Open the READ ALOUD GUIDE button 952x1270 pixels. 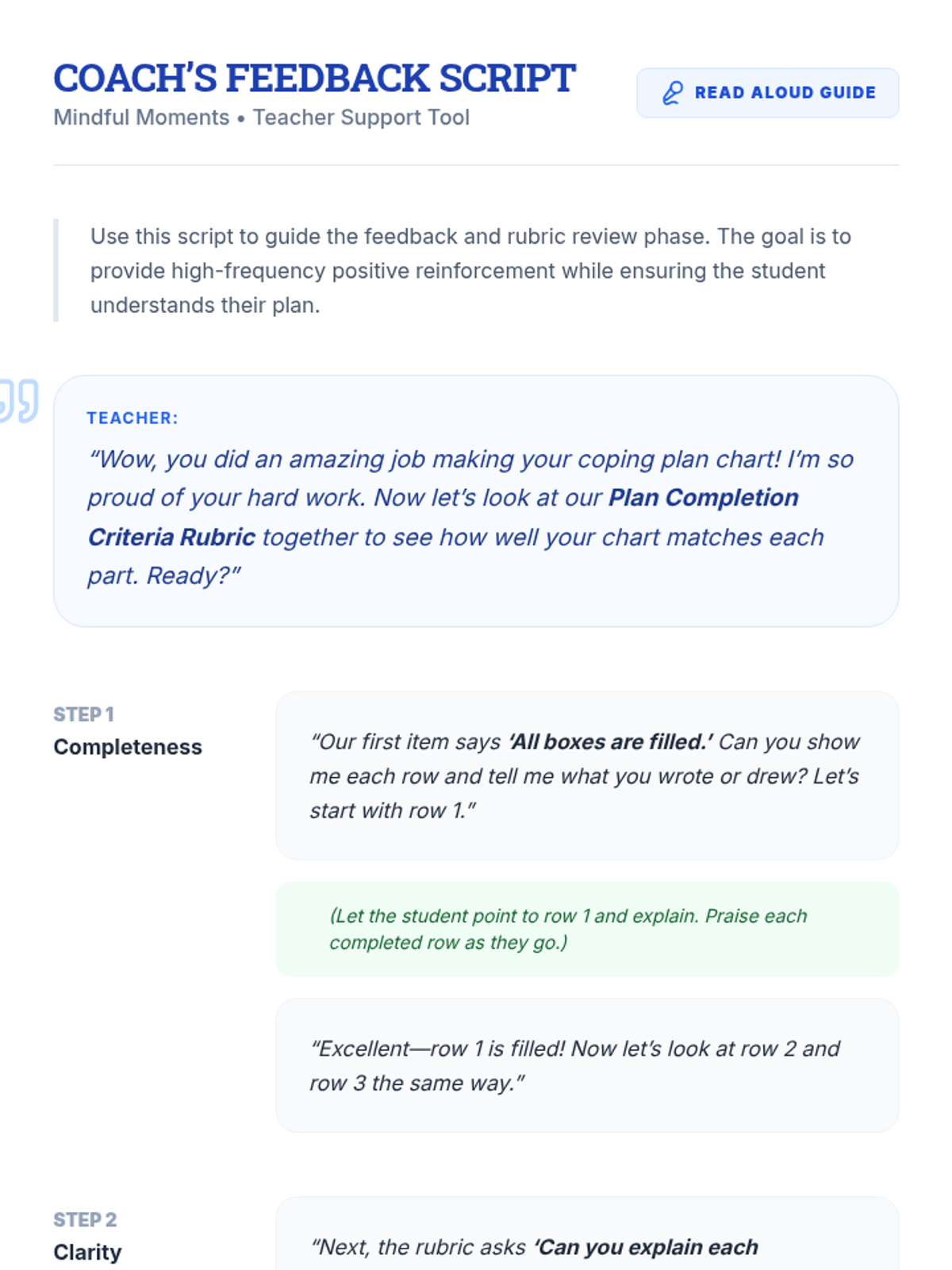[767, 93]
